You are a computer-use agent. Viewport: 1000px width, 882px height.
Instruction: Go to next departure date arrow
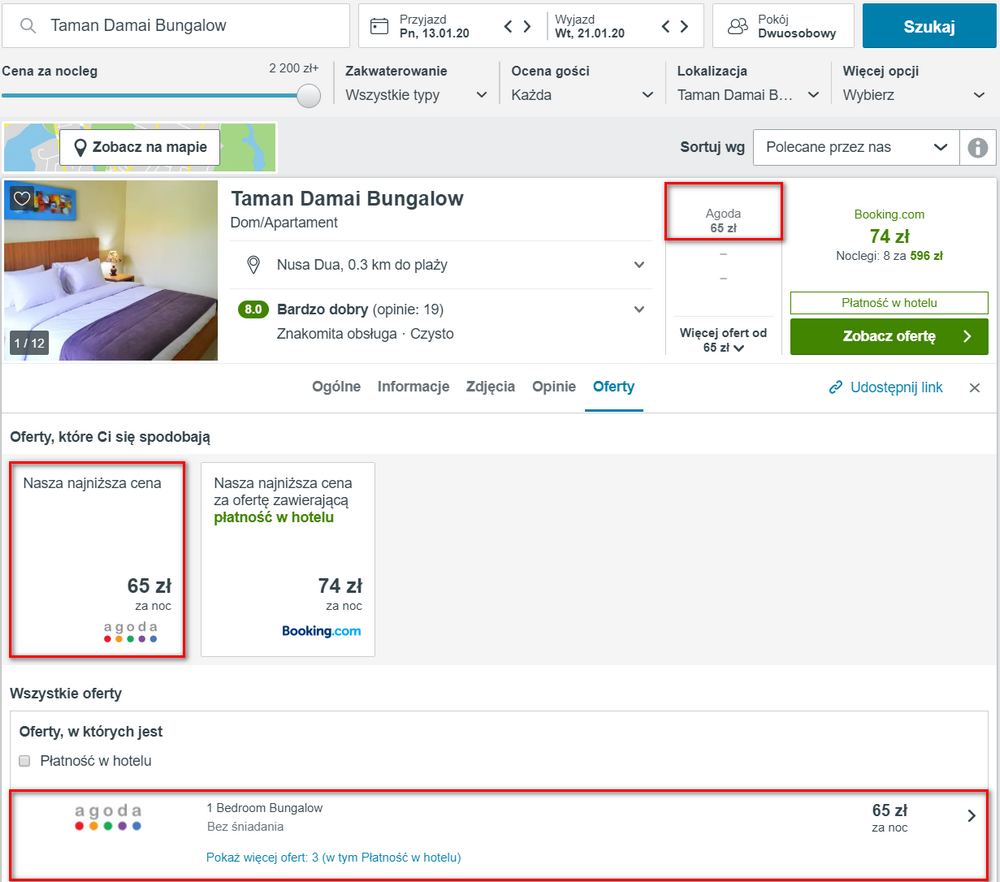pos(684,26)
